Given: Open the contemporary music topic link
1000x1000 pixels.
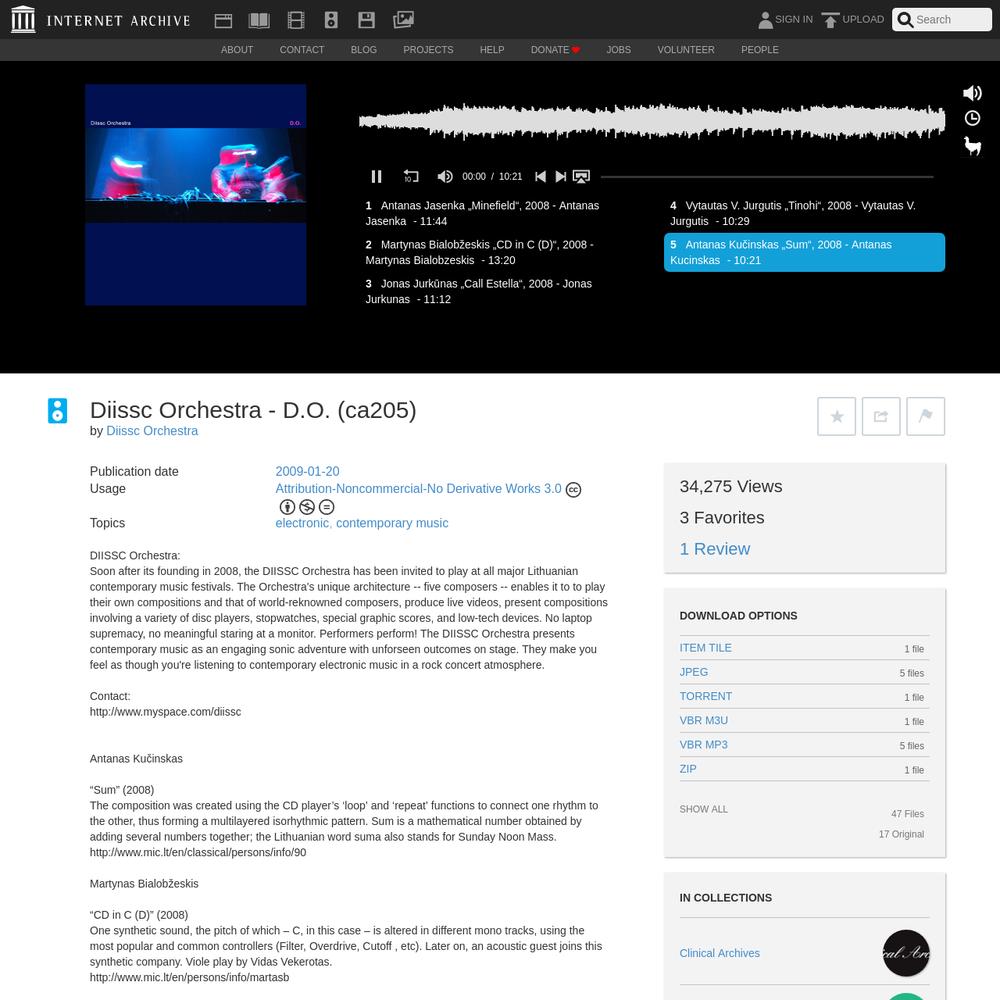Looking at the screenshot, I should [x=392, y=523].
